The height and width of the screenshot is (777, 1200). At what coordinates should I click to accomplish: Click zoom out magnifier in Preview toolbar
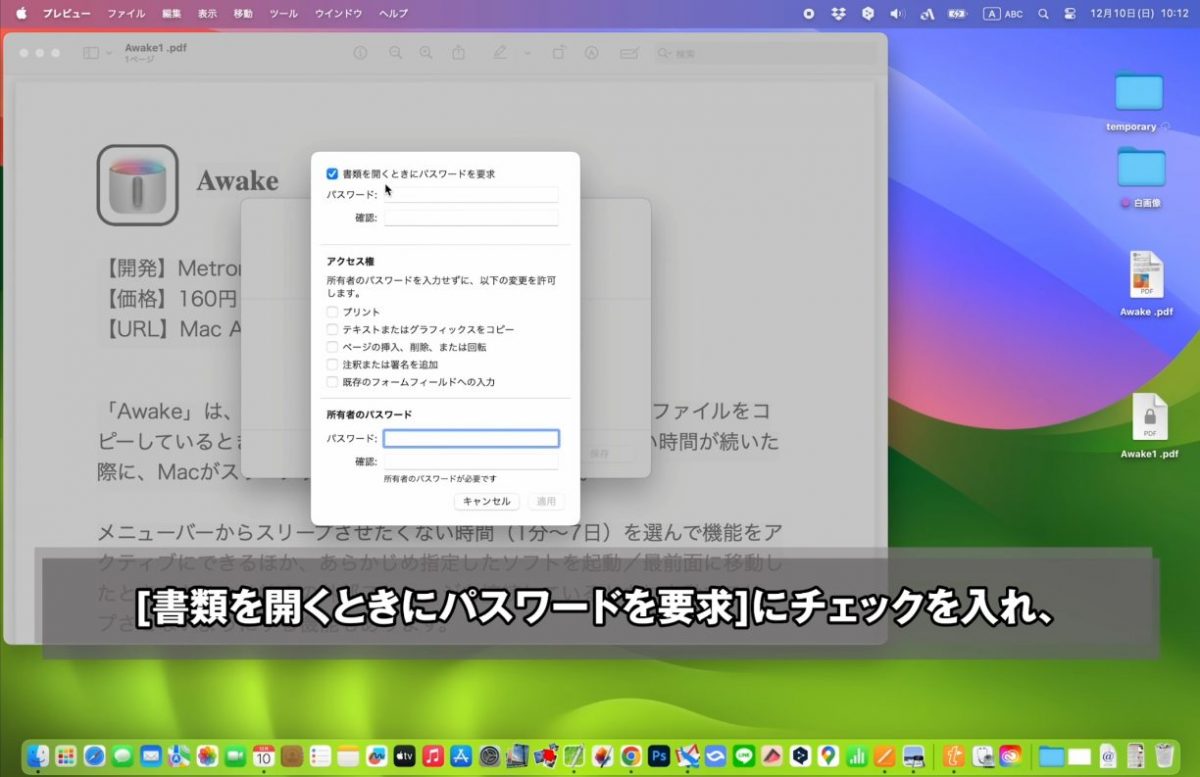[396, 53]
